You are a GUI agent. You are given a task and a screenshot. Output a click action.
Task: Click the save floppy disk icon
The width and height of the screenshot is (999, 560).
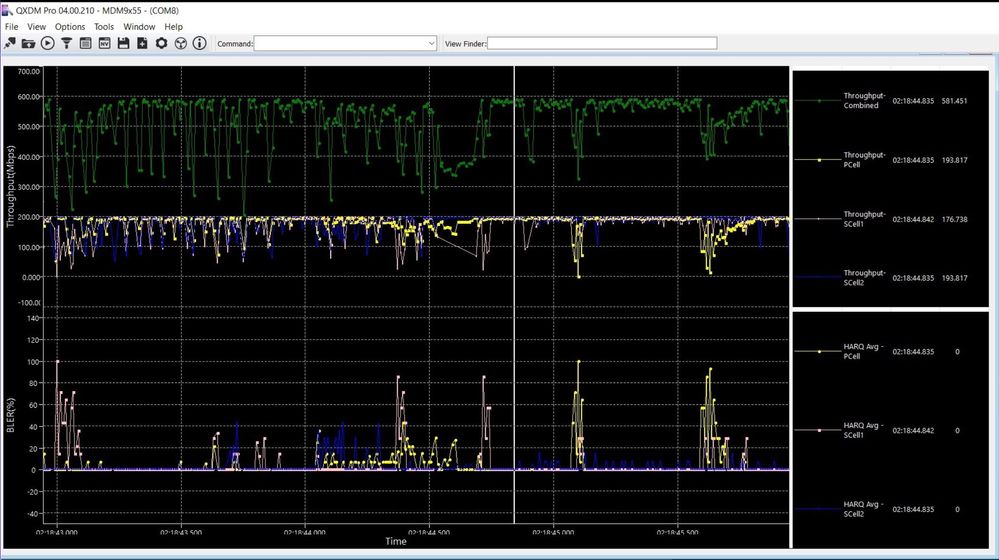click(x=123, y=43)
